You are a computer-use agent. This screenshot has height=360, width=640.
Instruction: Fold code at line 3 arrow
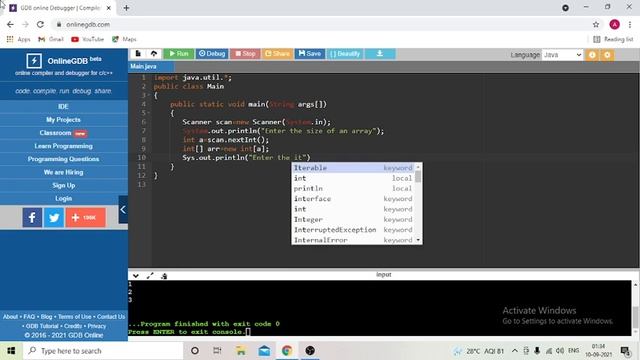149,96
